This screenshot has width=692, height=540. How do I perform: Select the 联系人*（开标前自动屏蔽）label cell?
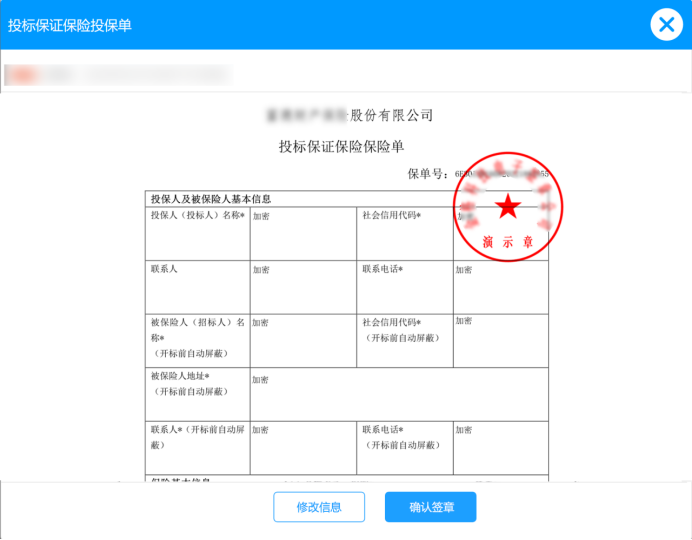point(197,436)
